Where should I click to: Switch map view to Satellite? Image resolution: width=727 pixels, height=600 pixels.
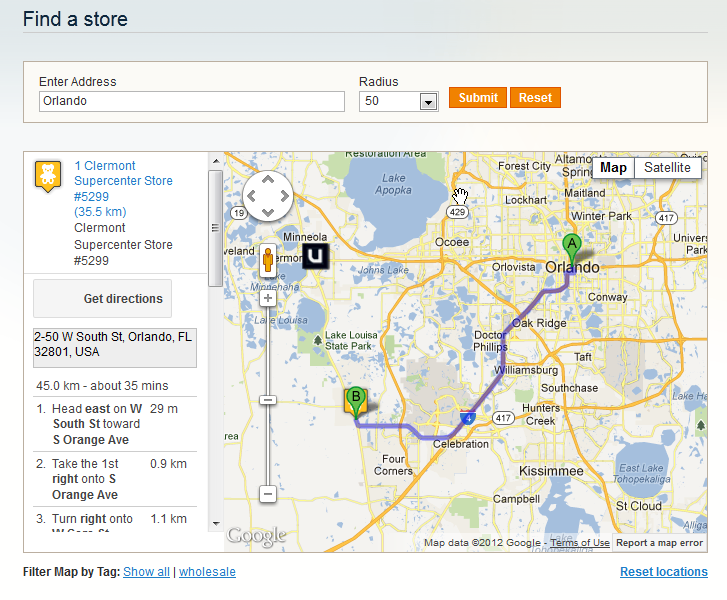667,167
